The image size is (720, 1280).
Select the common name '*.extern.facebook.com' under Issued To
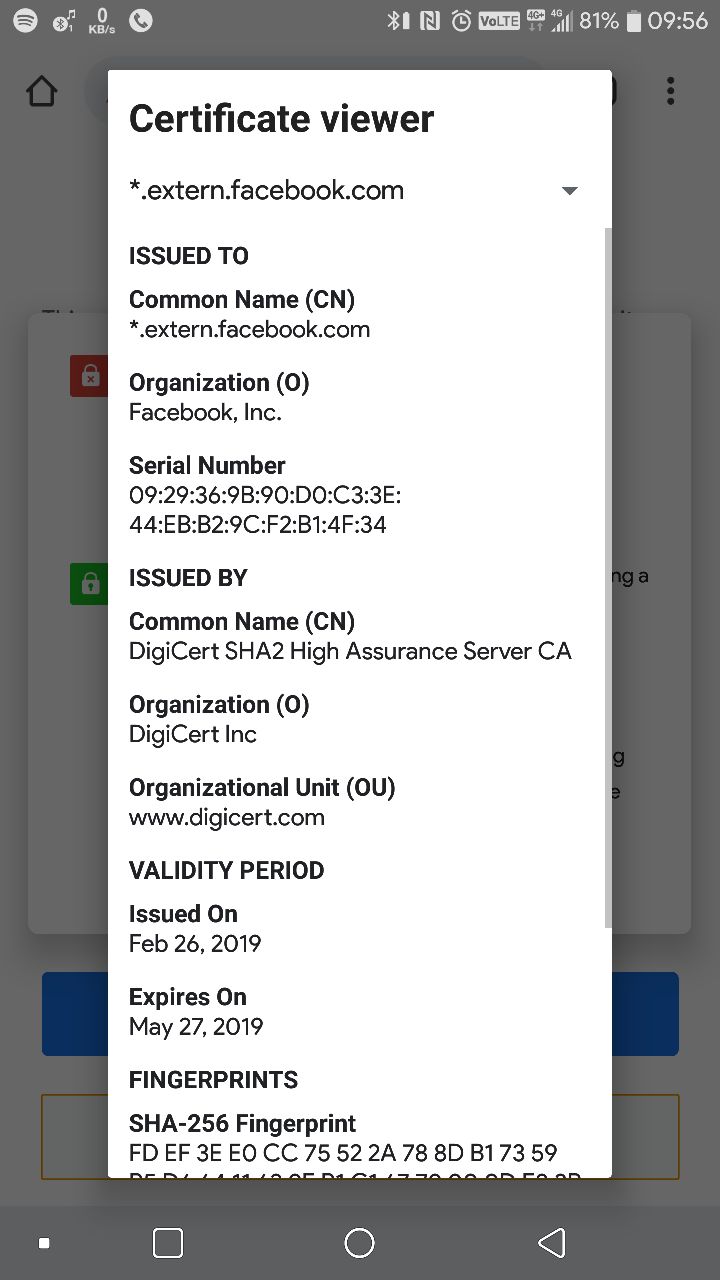click(250, 329)
